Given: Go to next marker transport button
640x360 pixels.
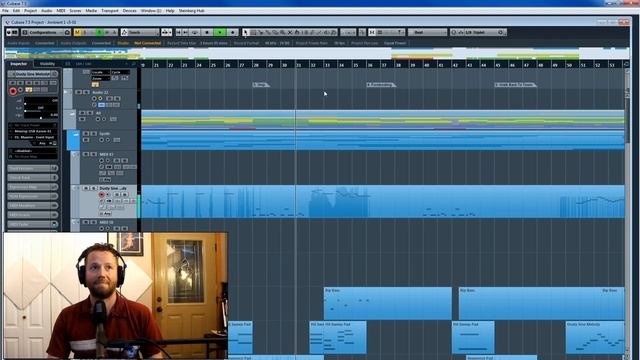Looking at the screenshot, I should click(x=186, y=32).
